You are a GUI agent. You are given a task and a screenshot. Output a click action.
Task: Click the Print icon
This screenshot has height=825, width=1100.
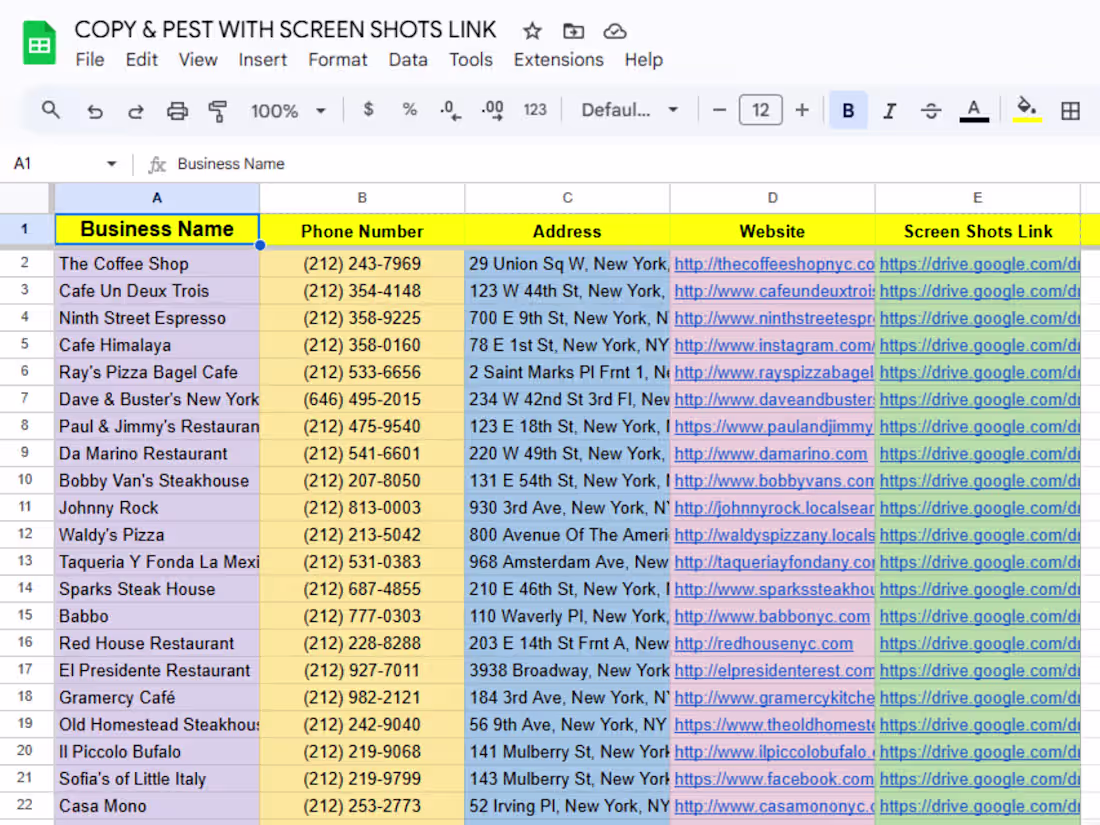pos(178,110)
